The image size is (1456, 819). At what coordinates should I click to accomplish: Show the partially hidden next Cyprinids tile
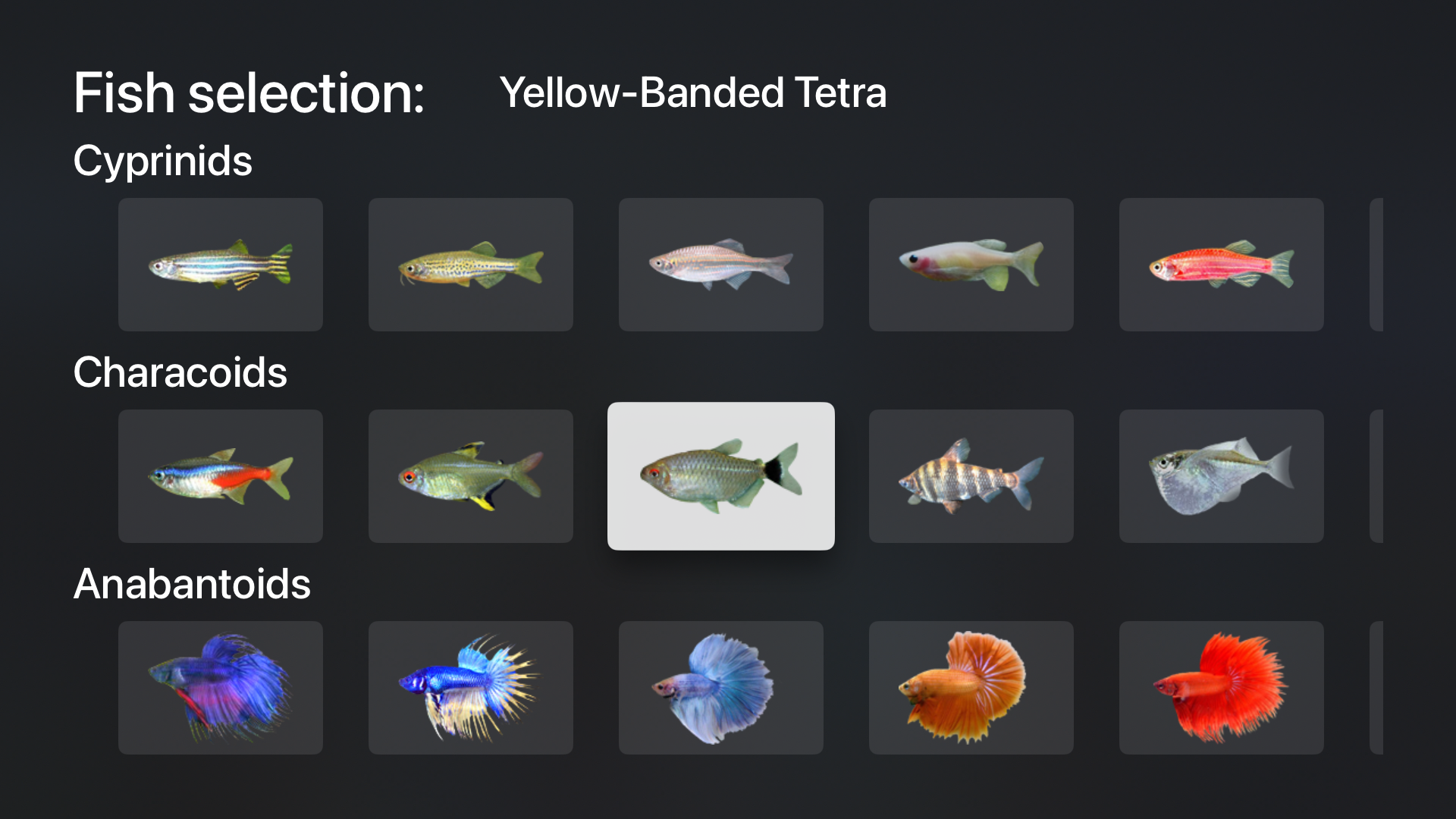1376,265
